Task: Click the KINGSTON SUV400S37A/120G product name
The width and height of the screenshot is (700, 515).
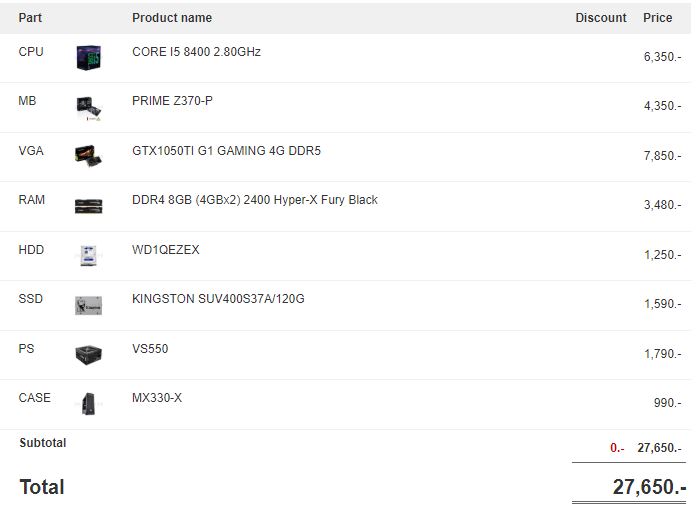Action: coord(218,299)
